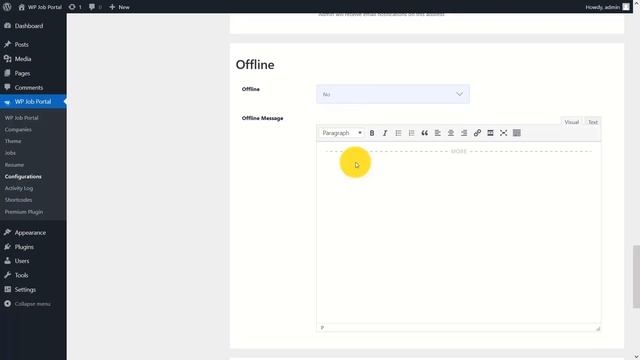The height and width of the screenshot is (360, 640).
Task: Open Settings in the sidebar
Action: click(33, 289)
